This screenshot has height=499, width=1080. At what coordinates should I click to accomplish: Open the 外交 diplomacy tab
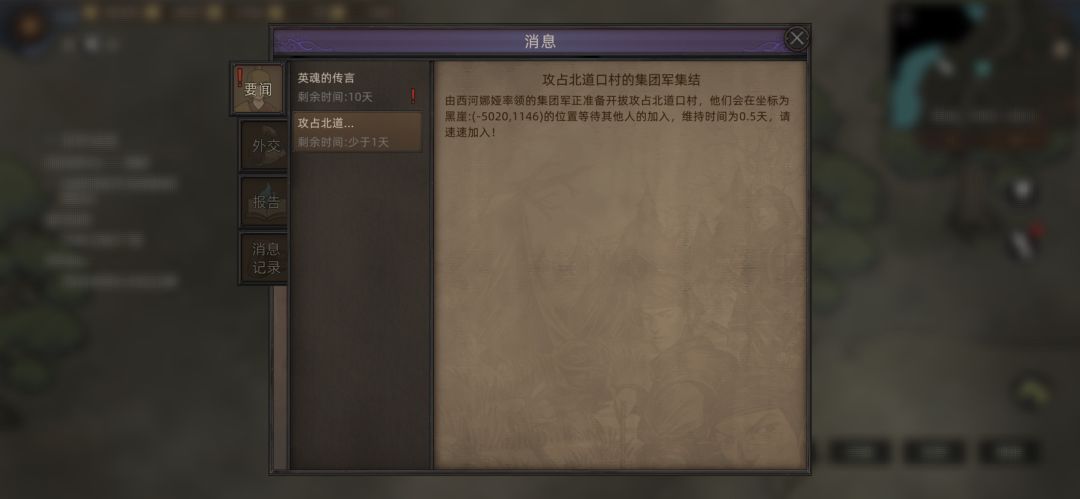(x=265, y=145)
